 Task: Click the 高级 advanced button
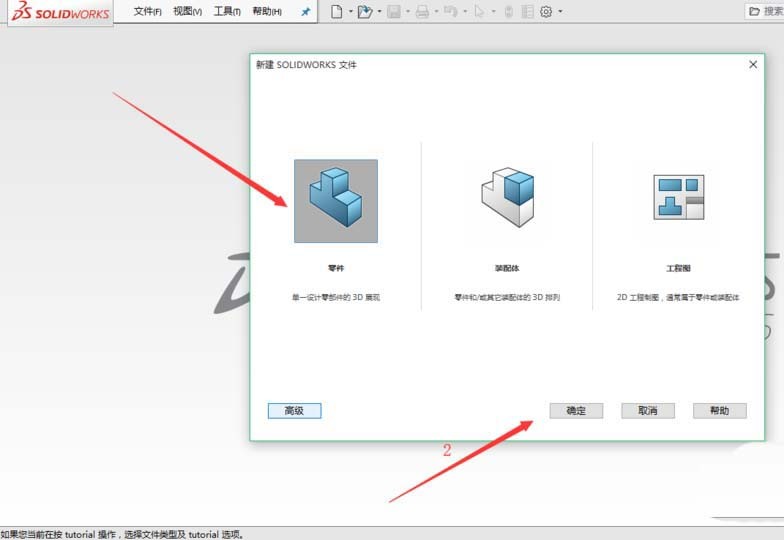294,411
